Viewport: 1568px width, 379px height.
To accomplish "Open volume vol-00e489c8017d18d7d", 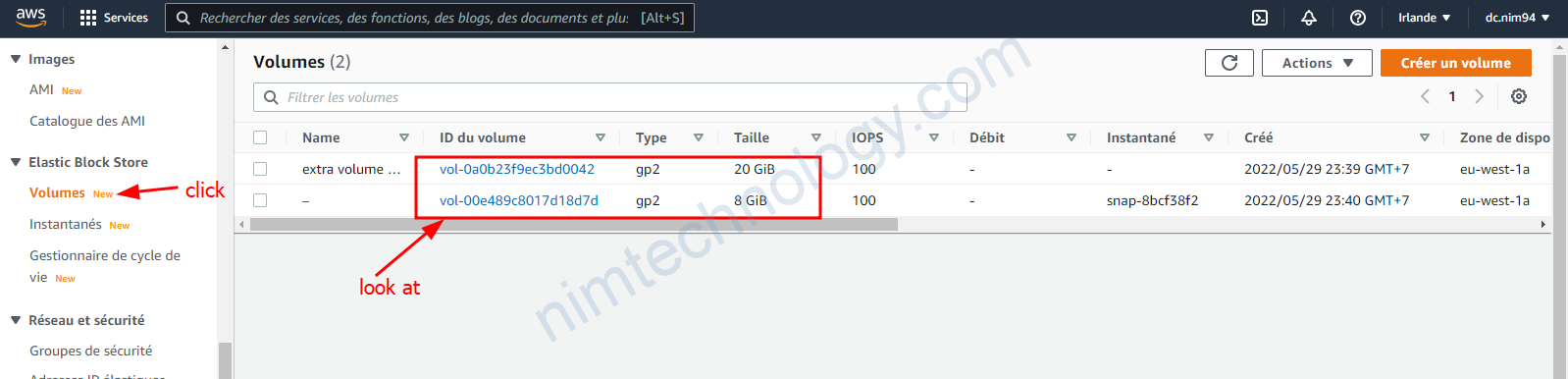I will click(x=519, y=200).
